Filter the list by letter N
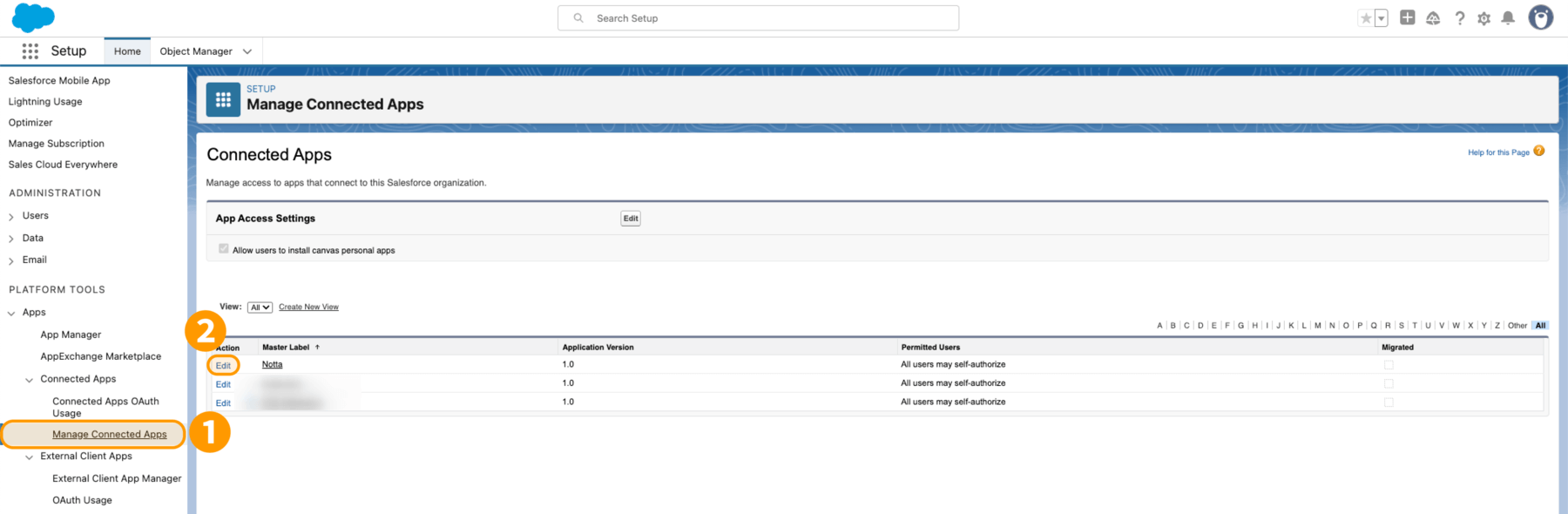This screenshot has height=514, width=1568. pos(1332,326)
